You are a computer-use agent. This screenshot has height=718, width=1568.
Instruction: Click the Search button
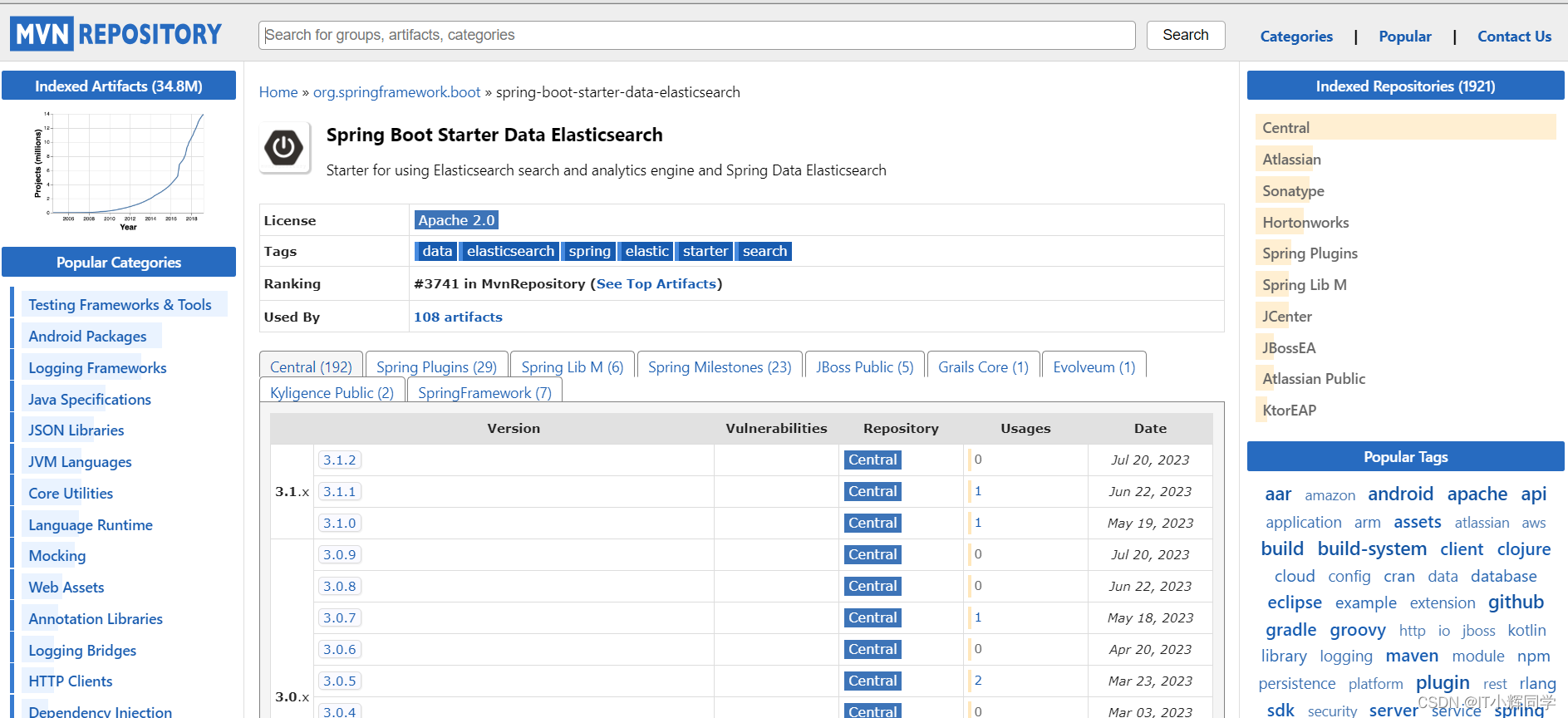1186,35
